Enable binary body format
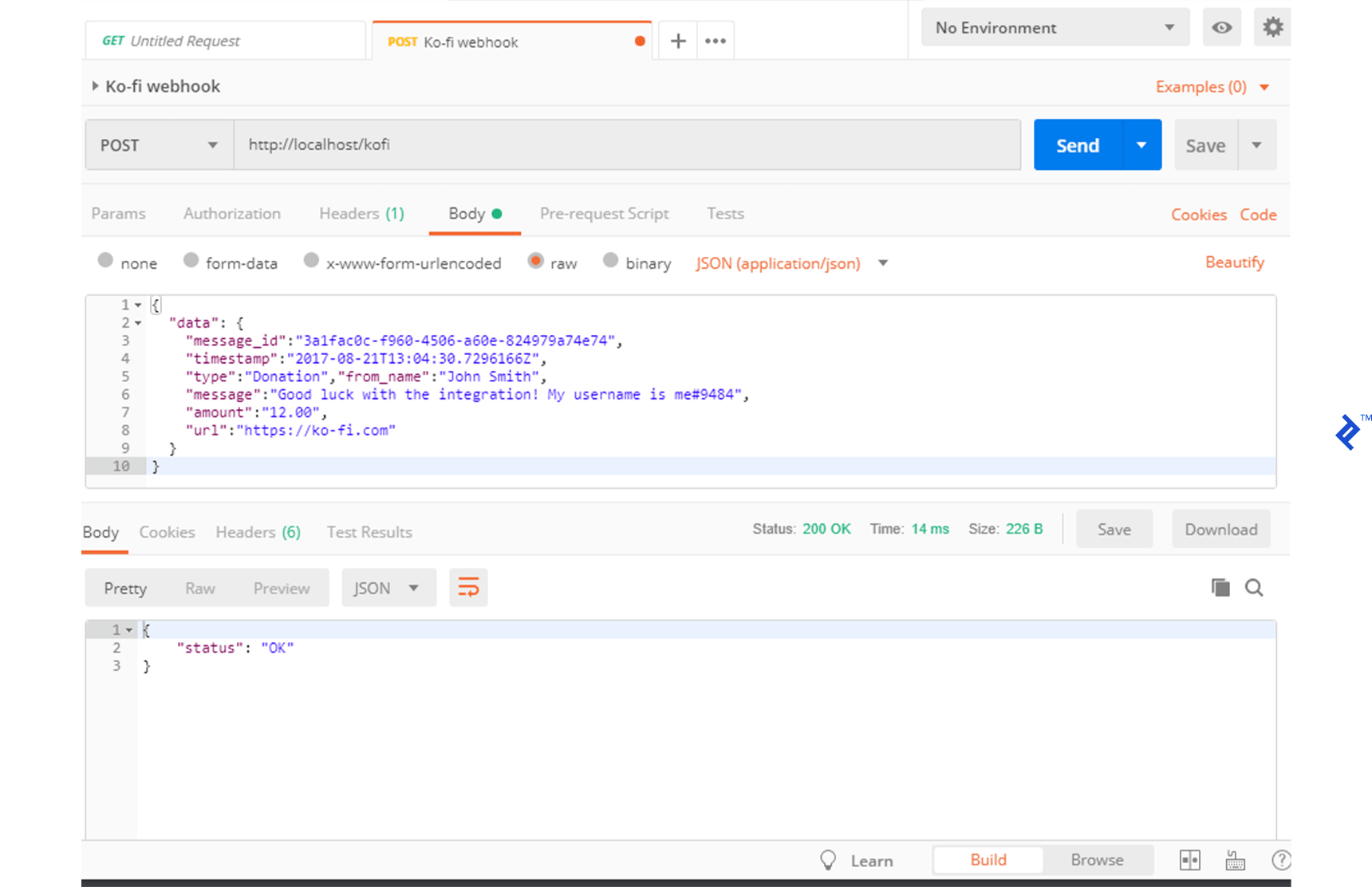The height and width of the screenshot is (887, 1372). [611, 261]
